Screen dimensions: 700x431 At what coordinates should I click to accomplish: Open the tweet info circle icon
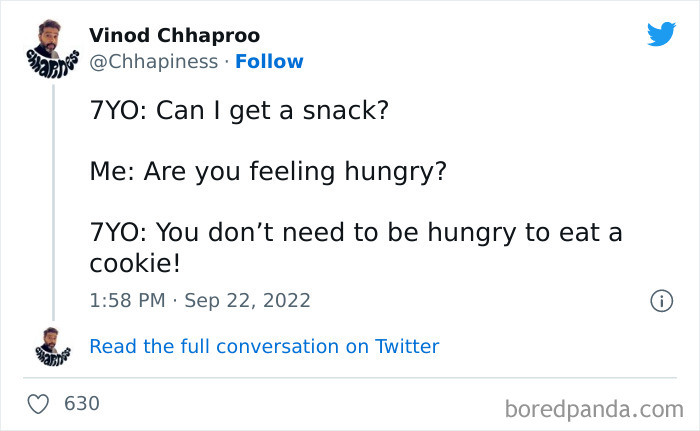click(660, 300)
